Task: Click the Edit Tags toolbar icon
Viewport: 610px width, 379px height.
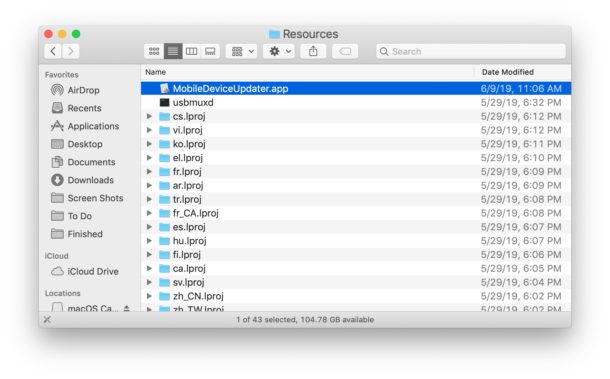Action: point(345,51)
